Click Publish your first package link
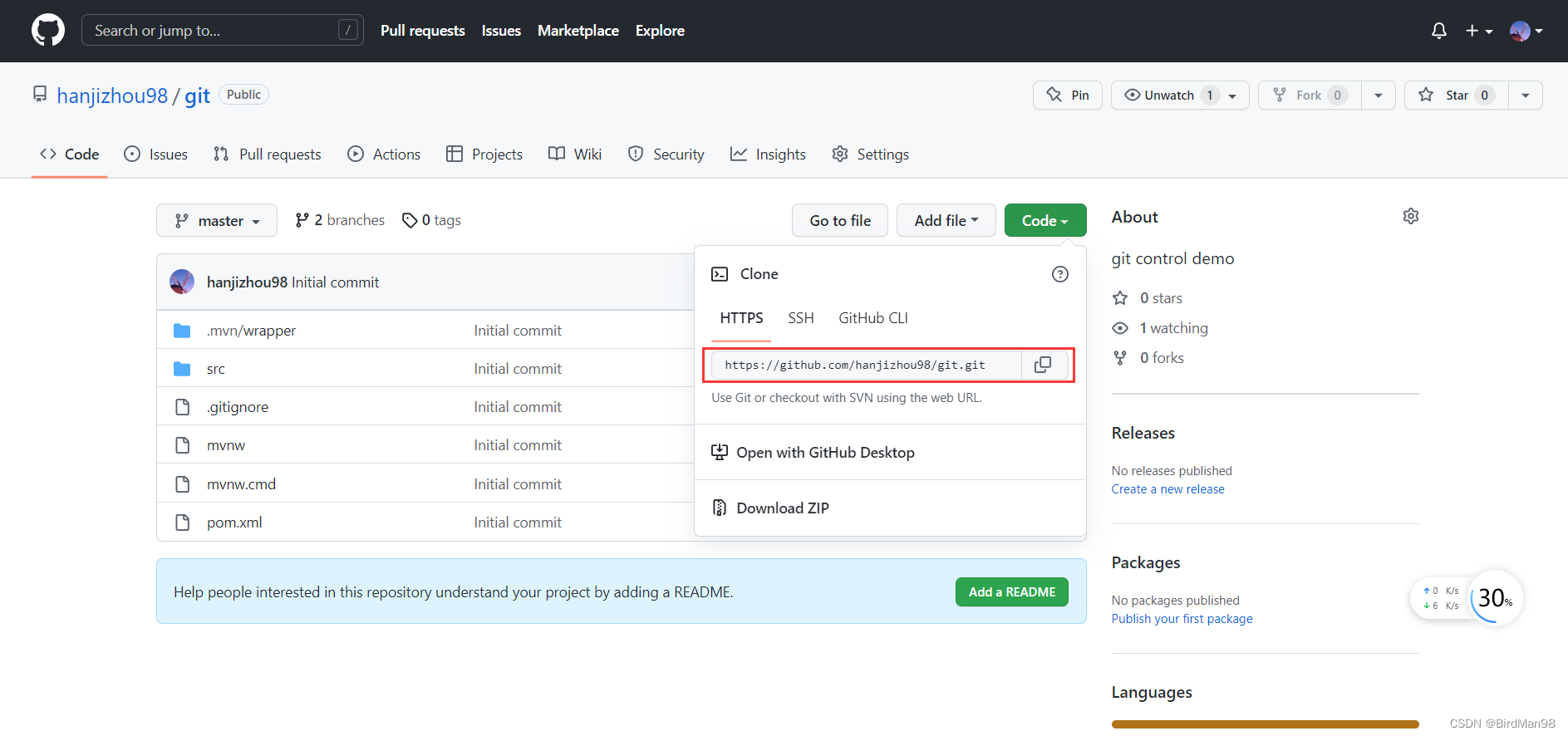 click(x=1182, y=619)
